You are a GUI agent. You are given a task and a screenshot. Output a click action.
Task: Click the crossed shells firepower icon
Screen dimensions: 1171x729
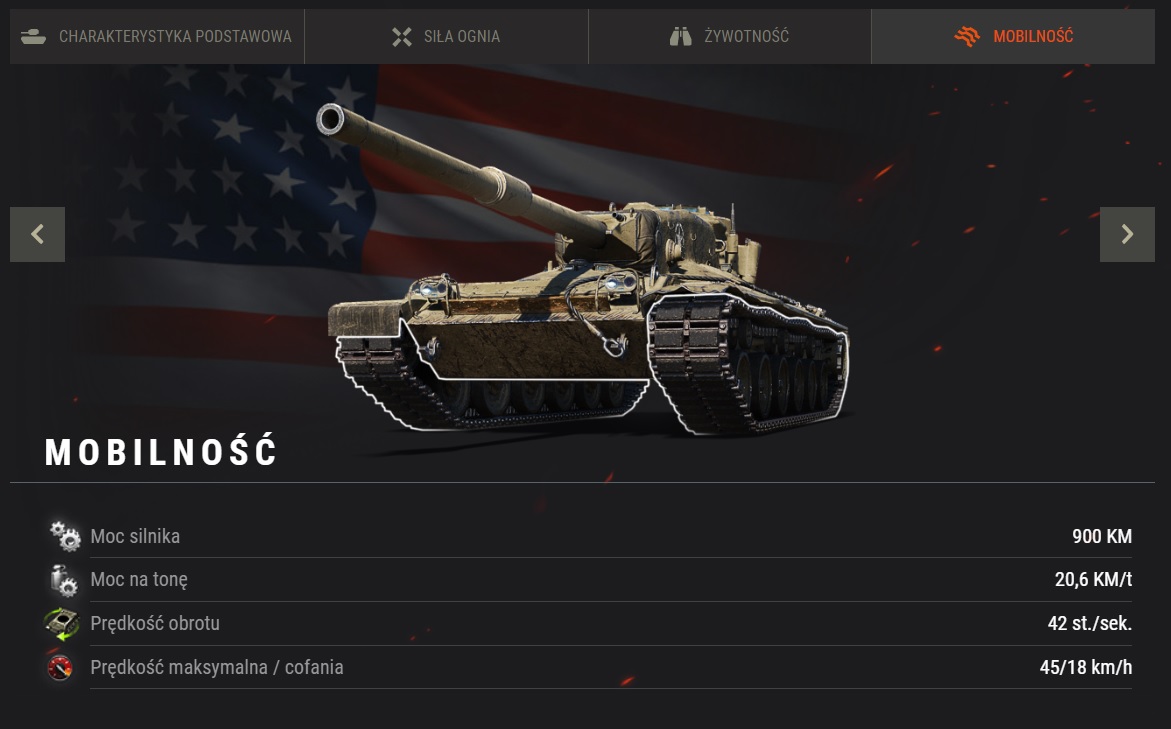402,37
